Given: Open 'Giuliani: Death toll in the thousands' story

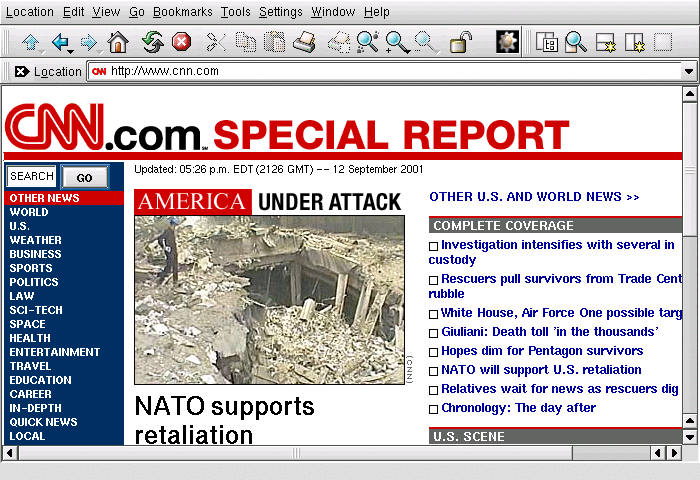Looking at the screenshot, I should point(550,332).
